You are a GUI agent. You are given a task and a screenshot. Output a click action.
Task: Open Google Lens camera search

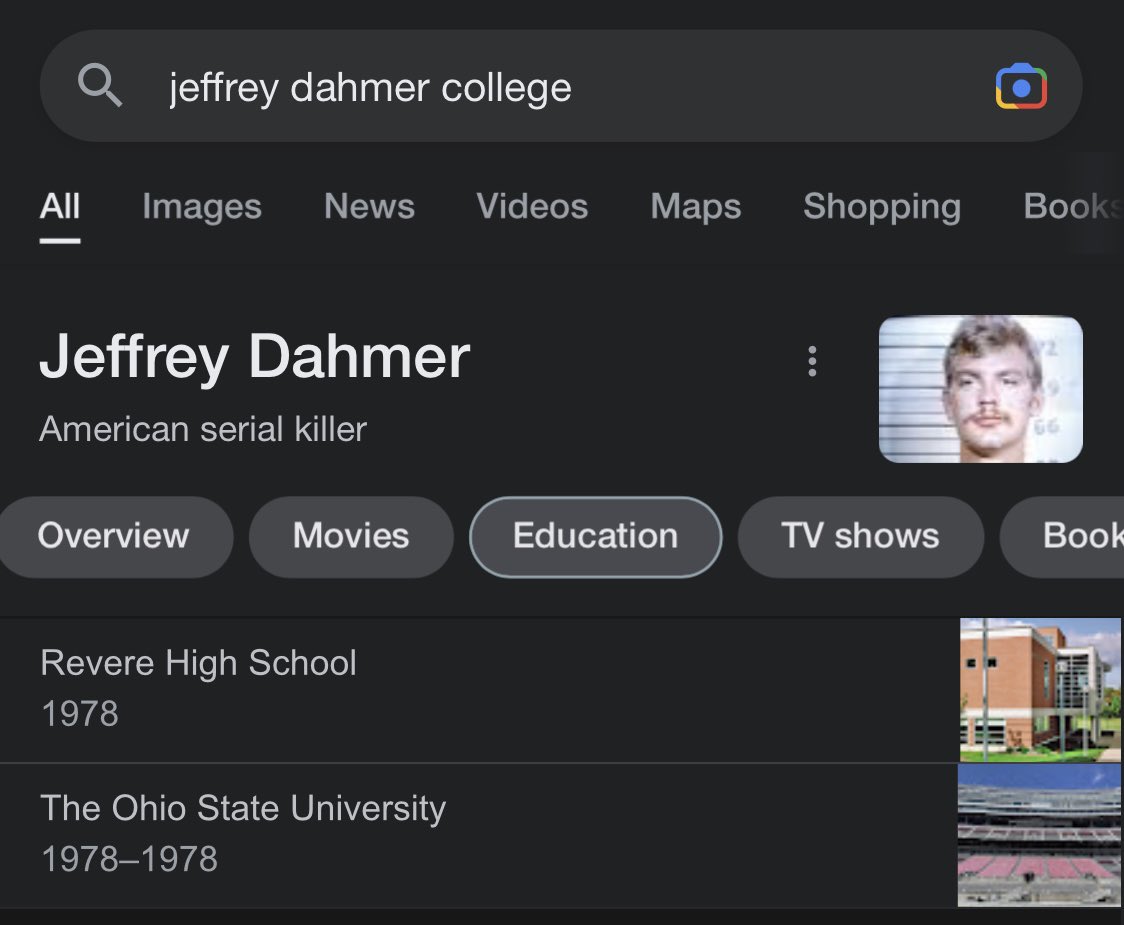point(1021,86)
